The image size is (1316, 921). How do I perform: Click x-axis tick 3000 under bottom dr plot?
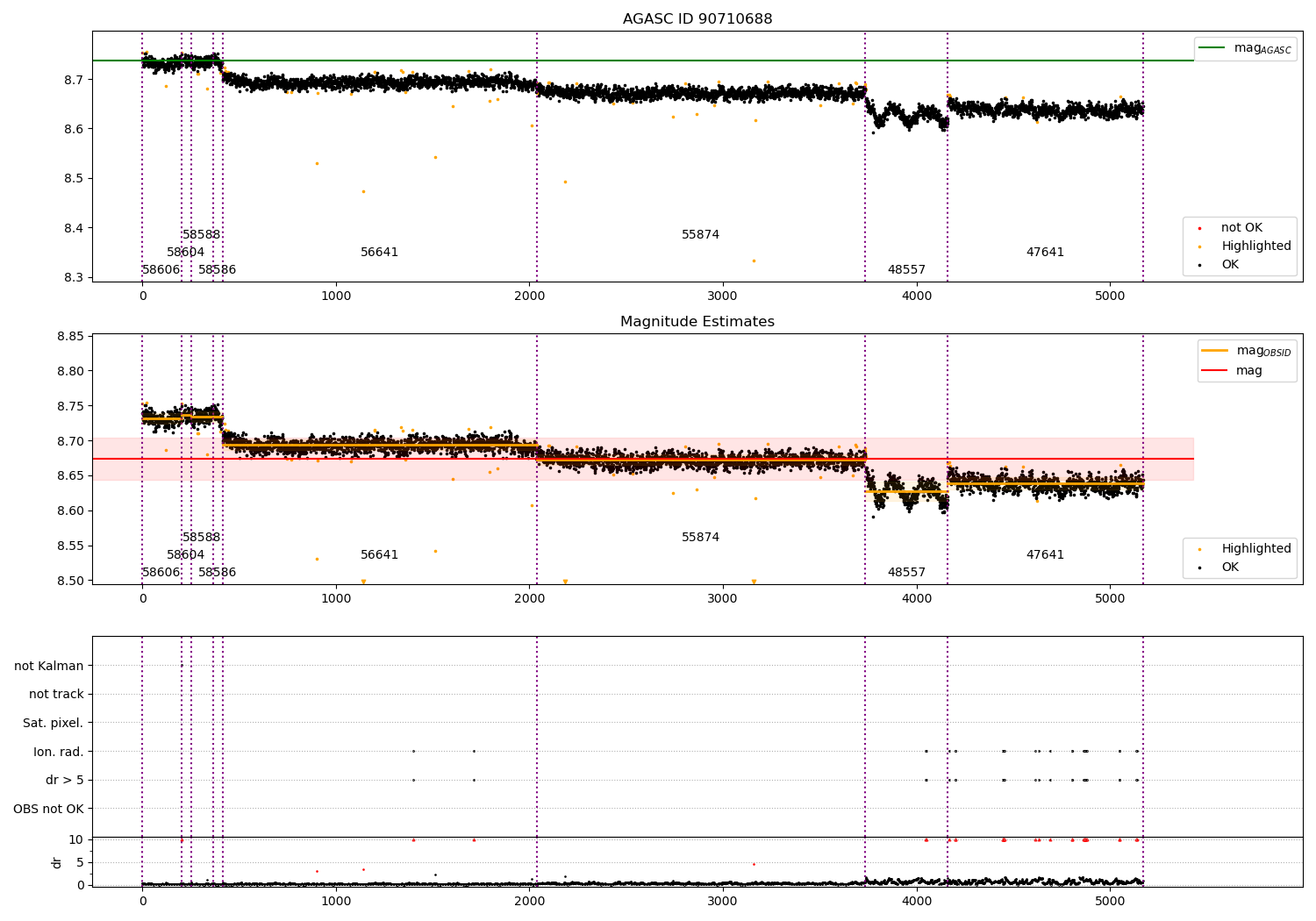(723, 902)
